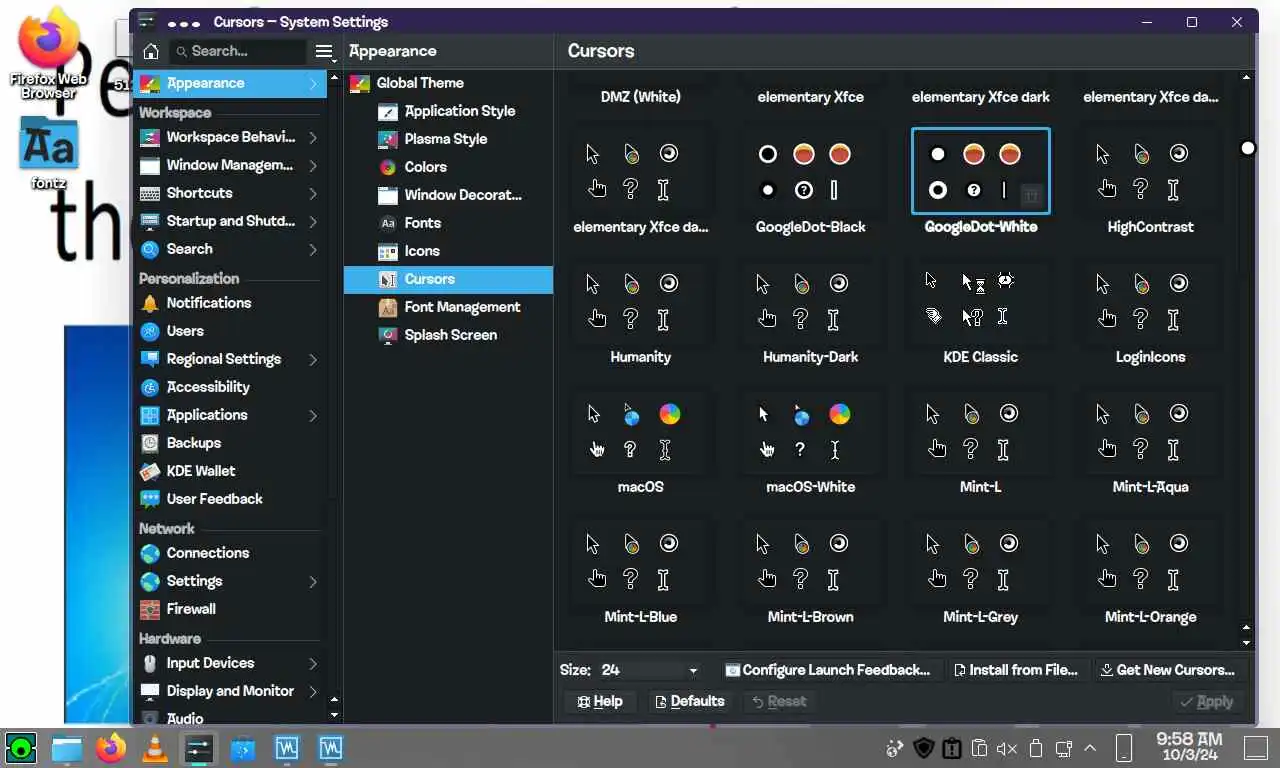Click the Help button
This screenshot has width=1280, height=768.
coord(600,701)
